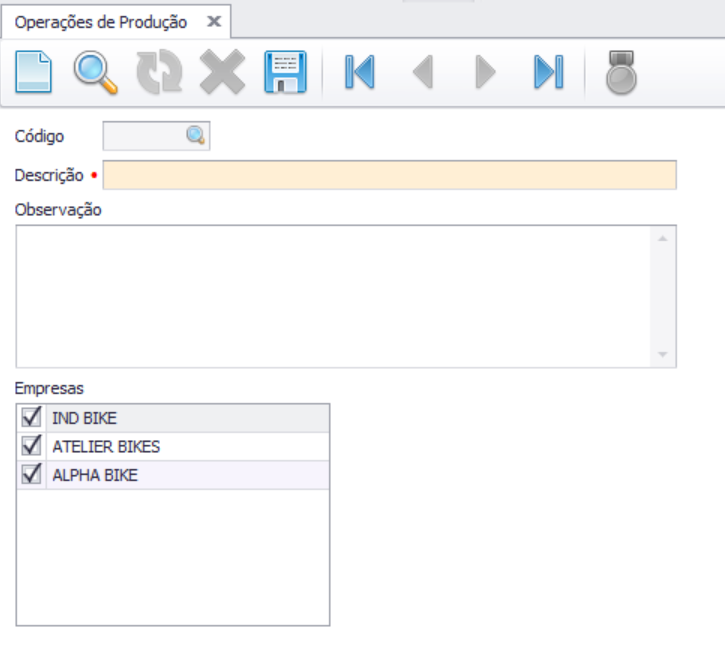
Task: Go to the first record
Action: coord(359,73)
